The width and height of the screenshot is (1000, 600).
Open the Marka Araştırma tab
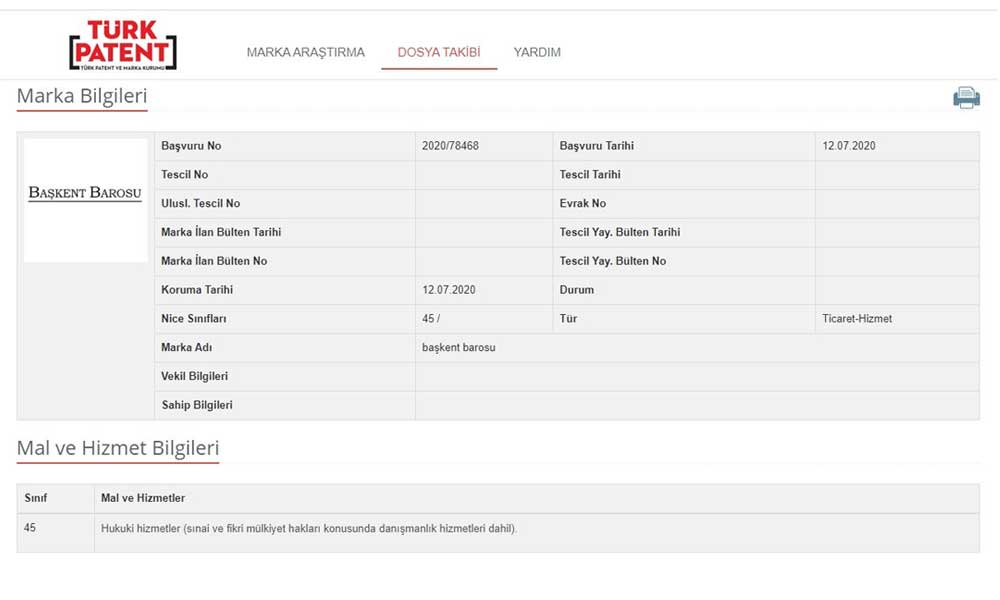click(305, 52)
